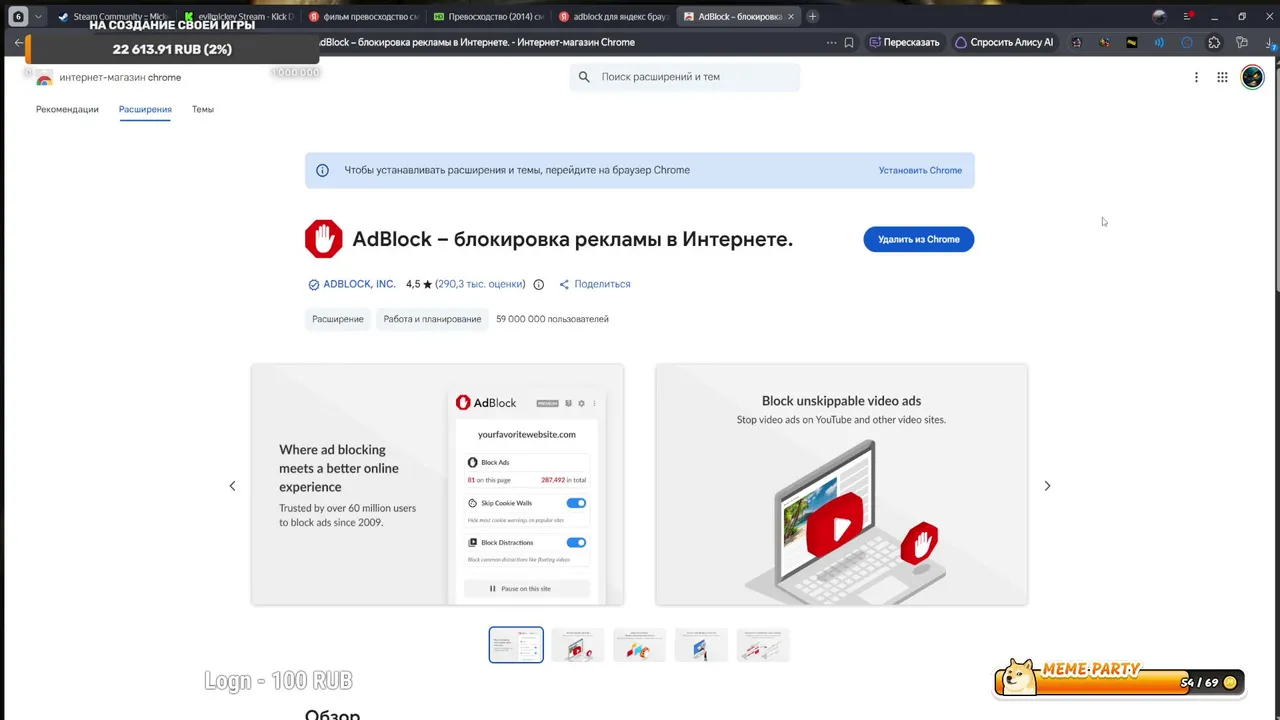Image resolution: width=1280 pixels, height=720 pixels.
Task: Click the rating info icon
Action: click(538, 284)
